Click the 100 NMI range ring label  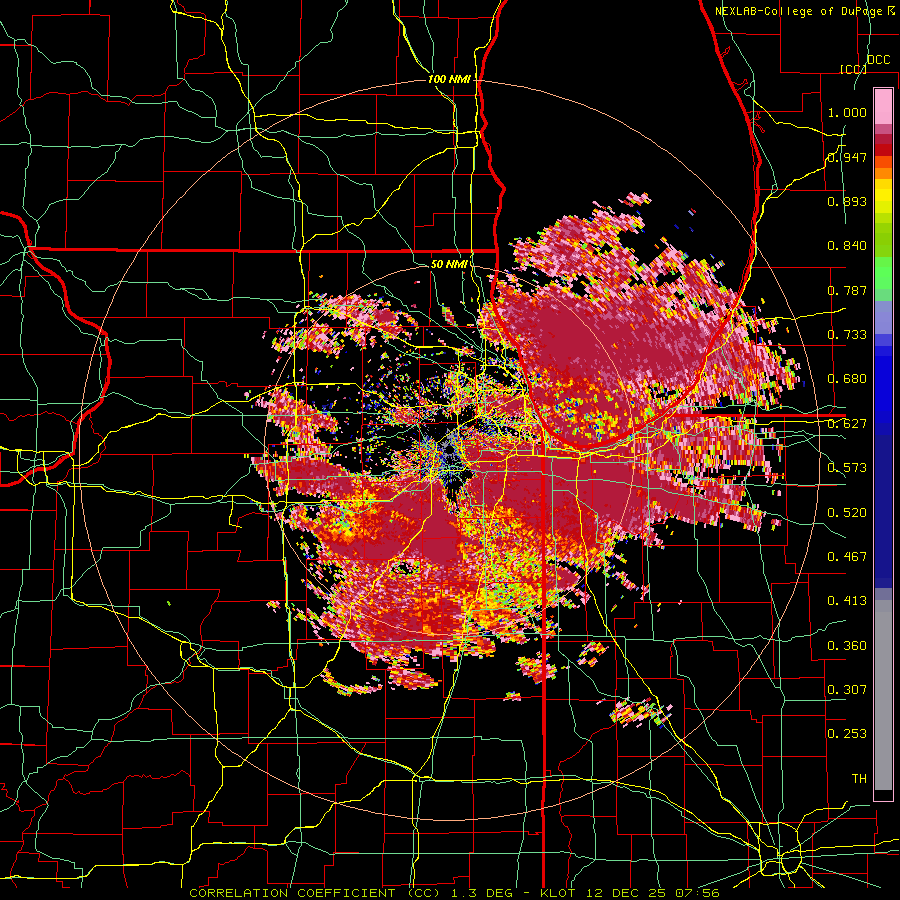(449, 79)
